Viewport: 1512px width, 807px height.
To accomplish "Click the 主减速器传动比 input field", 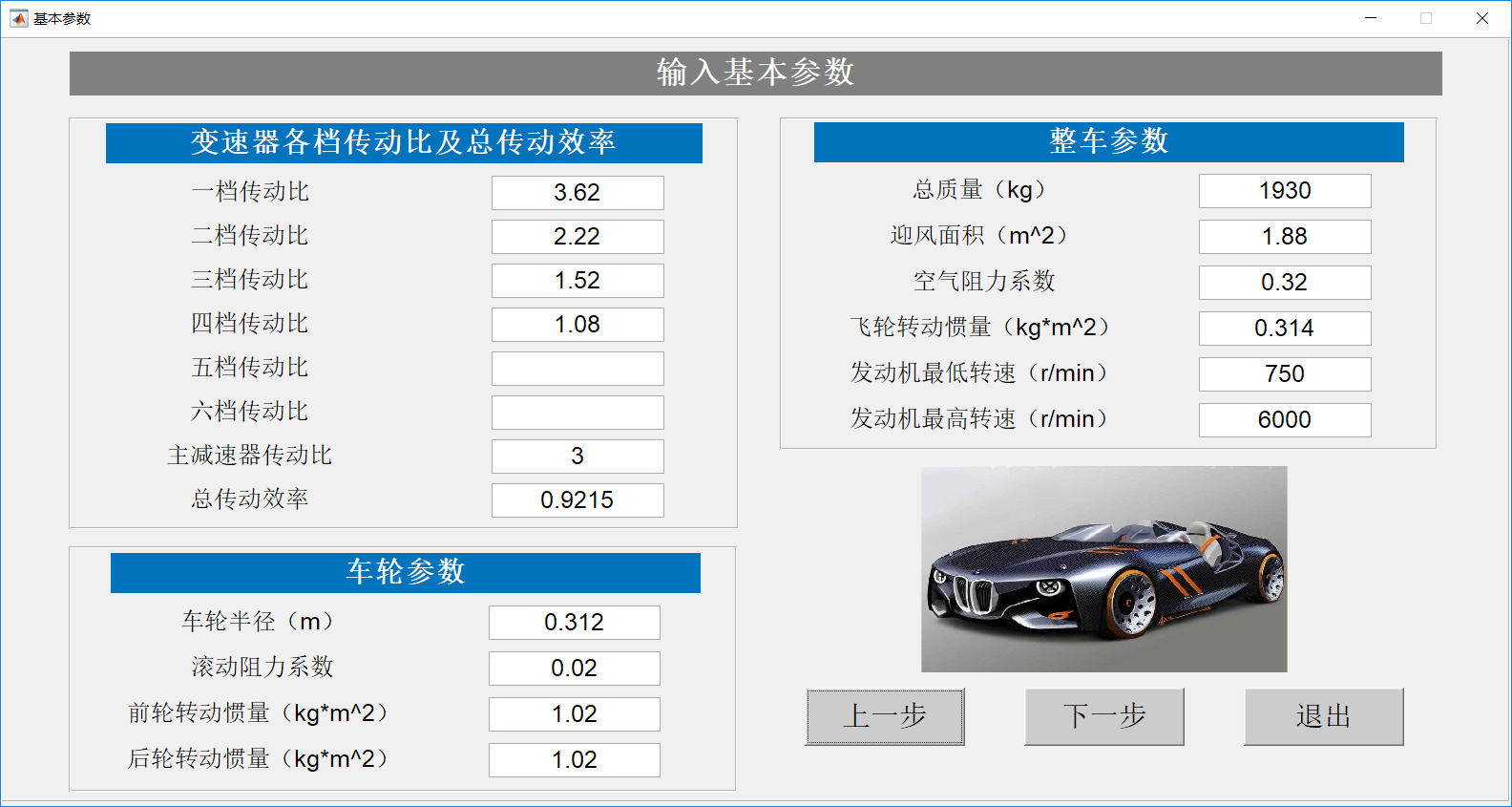I will pos(577,457).
